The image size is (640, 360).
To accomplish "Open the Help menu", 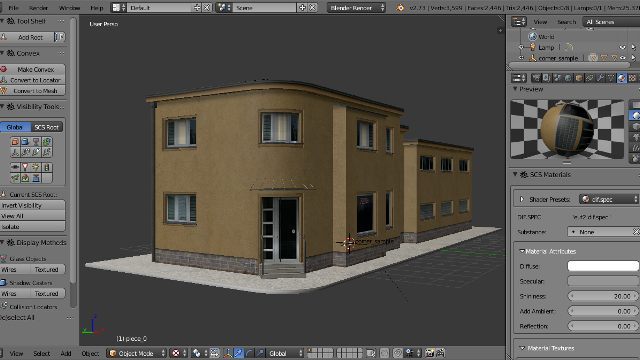I will [x=96, y=8].
